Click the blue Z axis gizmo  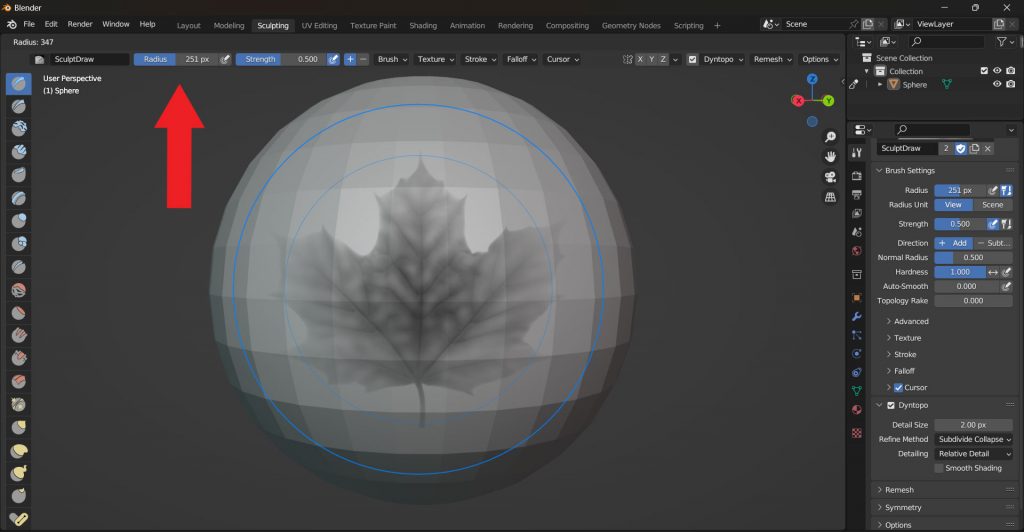click(812, 79)
